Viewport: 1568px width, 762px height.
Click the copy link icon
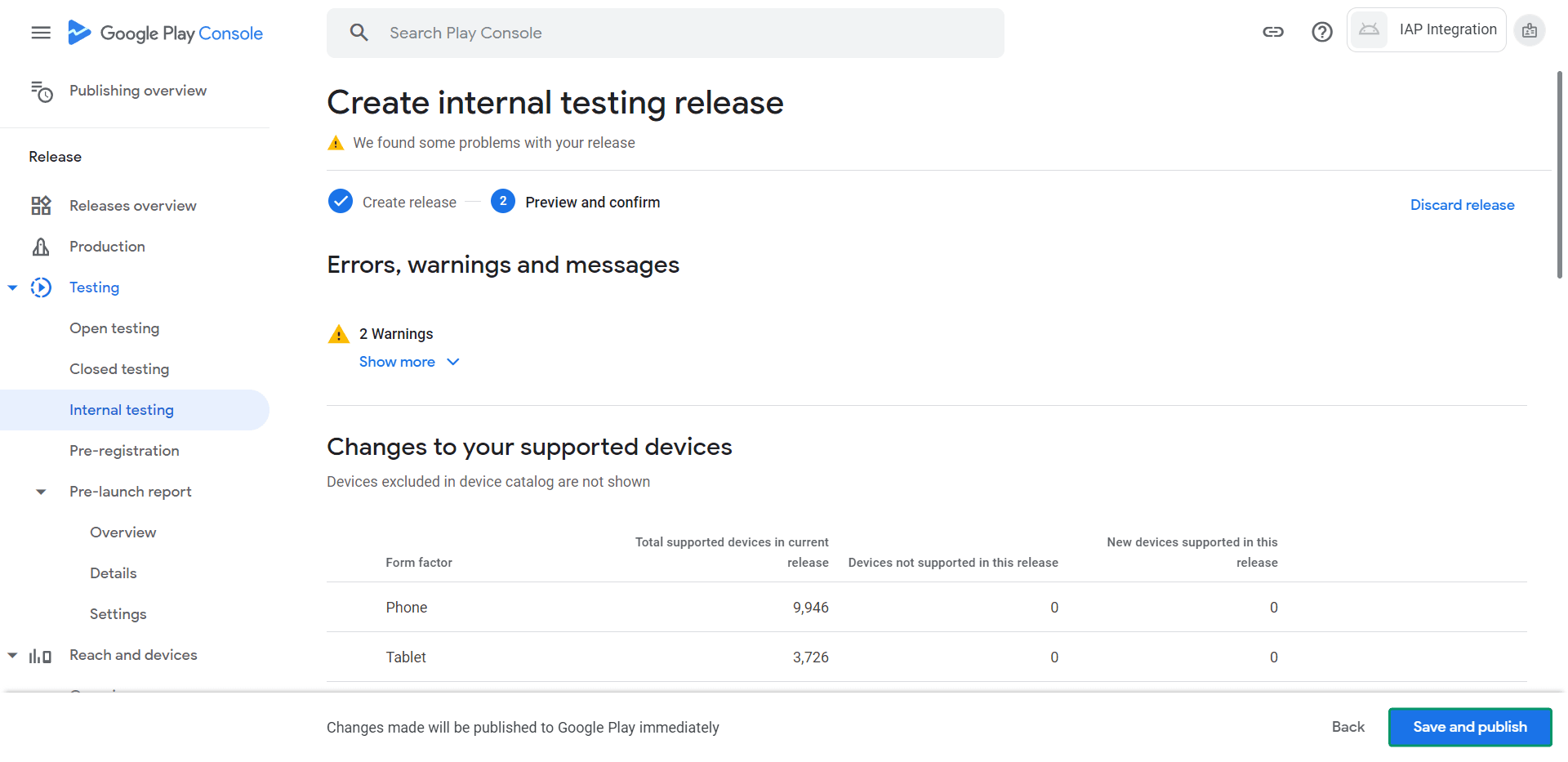[x=1272, y=32]
